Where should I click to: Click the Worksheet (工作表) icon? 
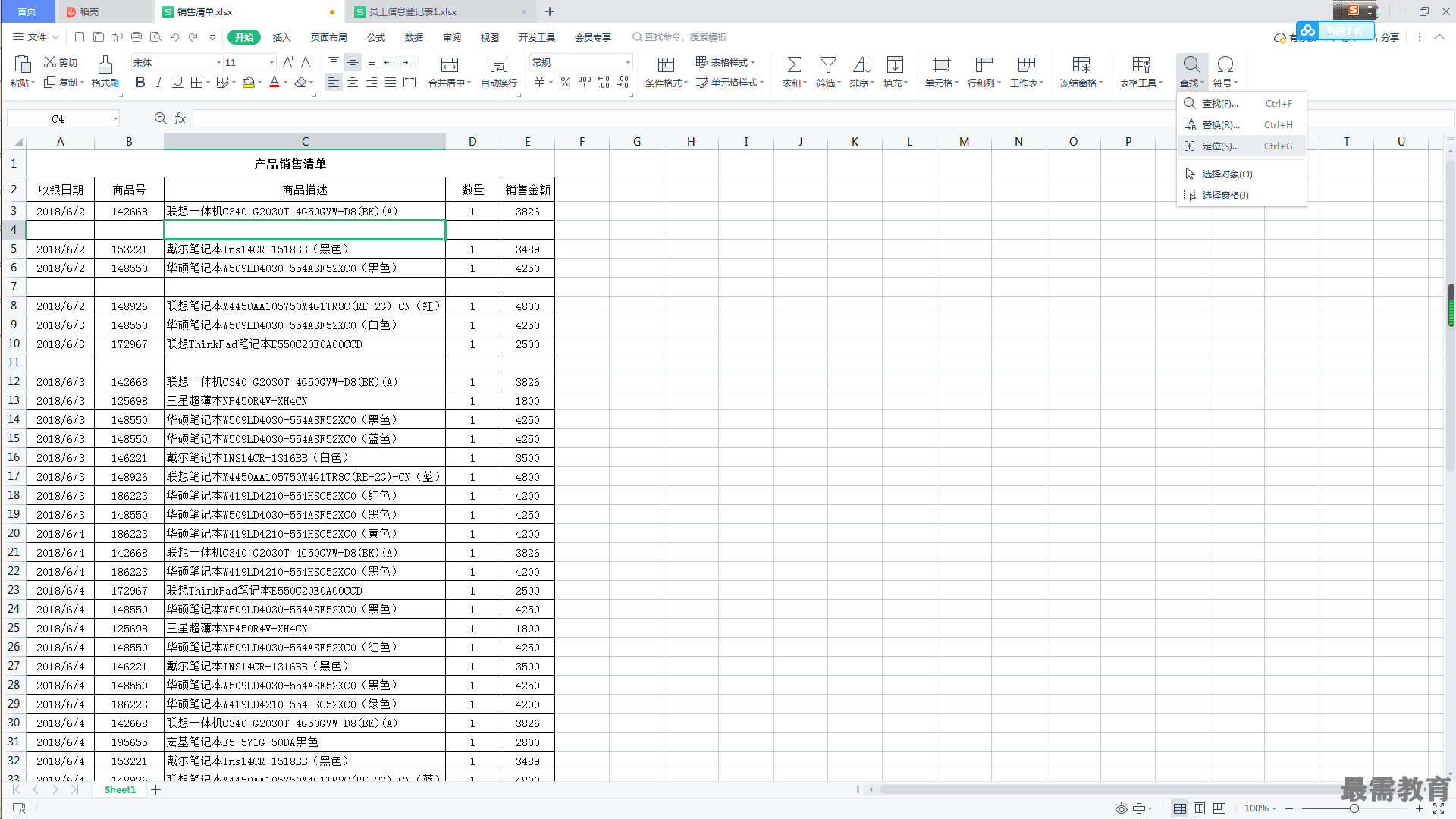[x=1027, y=64]
